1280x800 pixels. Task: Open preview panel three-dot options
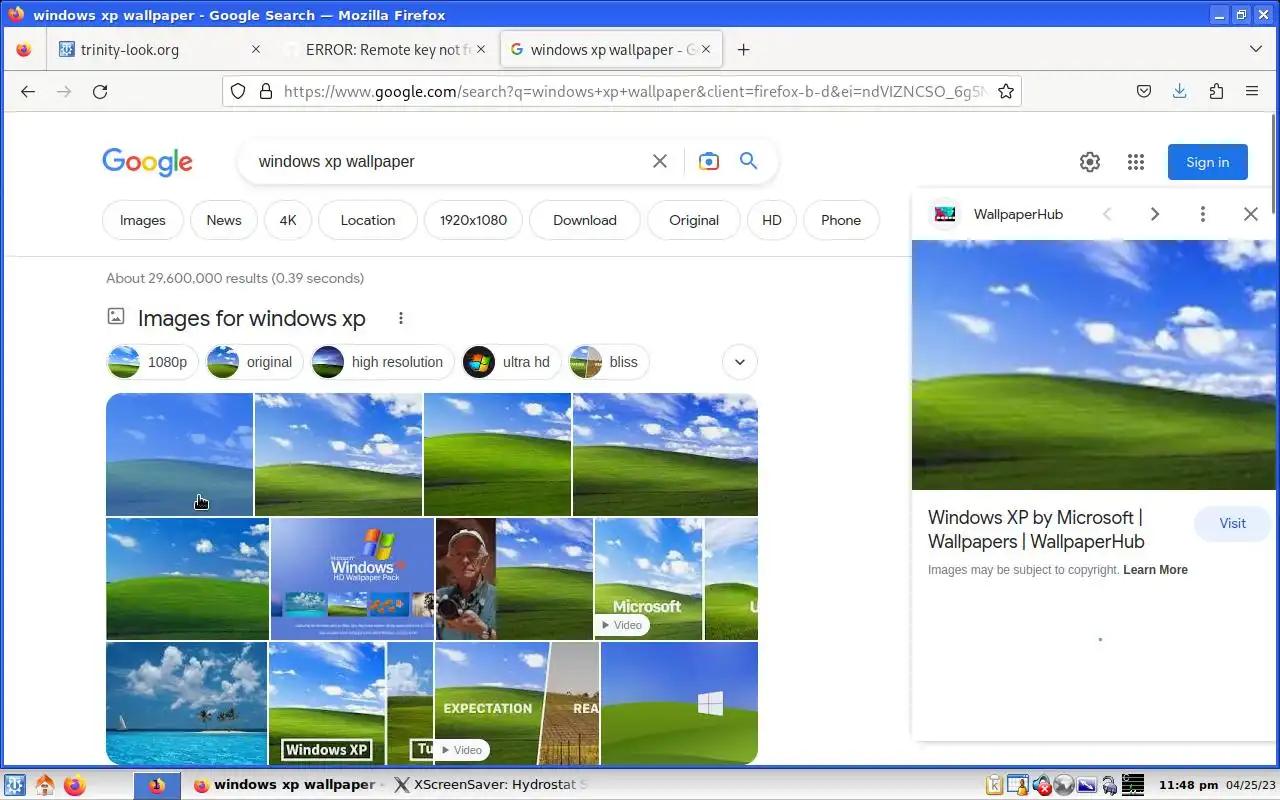[x=1203, y=214]
